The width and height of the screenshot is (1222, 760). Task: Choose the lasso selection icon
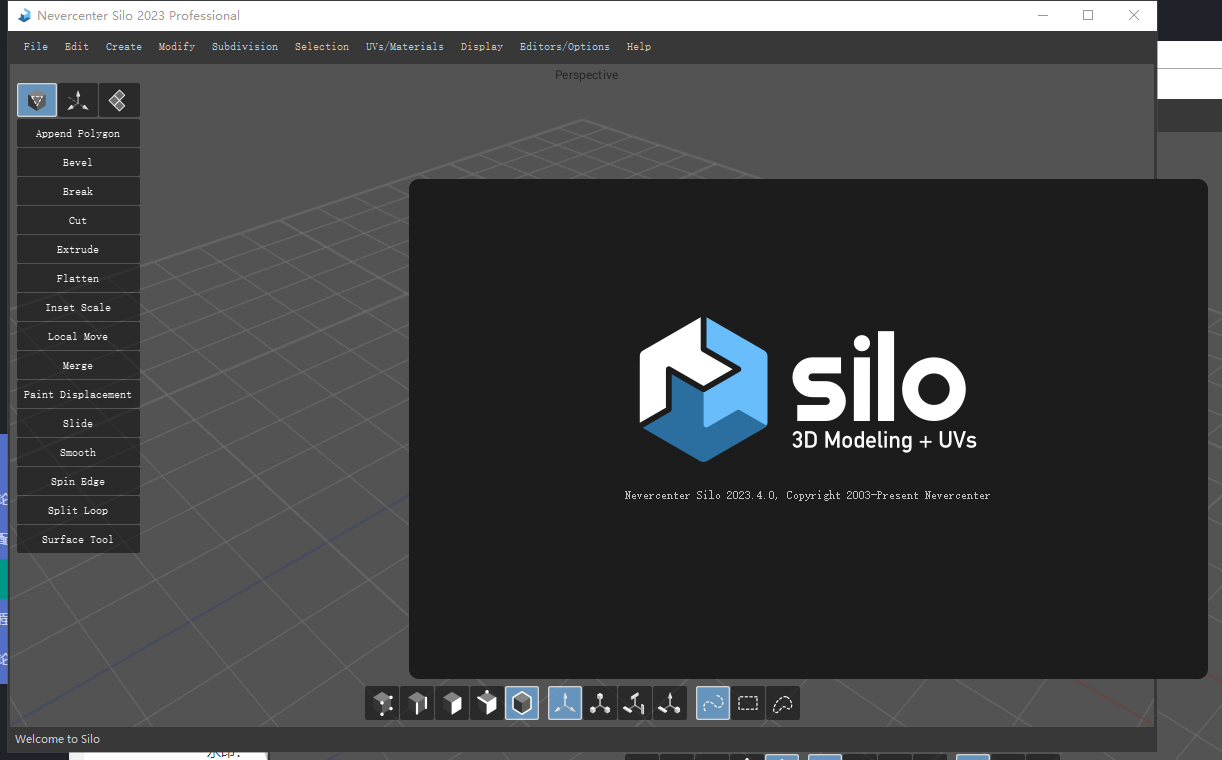783,703
